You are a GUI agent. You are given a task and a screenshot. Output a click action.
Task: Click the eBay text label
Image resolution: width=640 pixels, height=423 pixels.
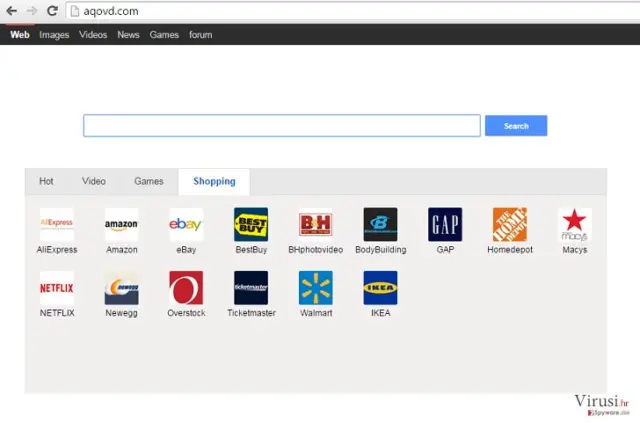186,249
